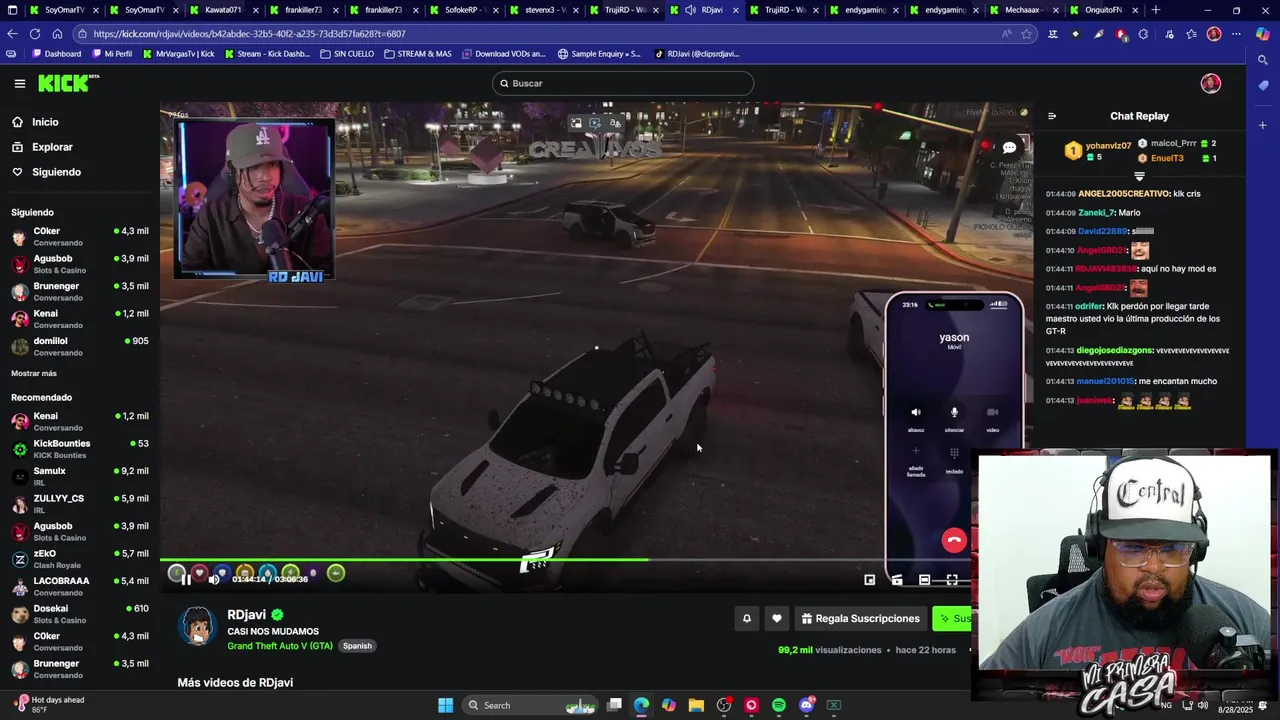Mute the RDjavi tab audio icon
The image size is (1280, 720).
click(x=690, y=10)
